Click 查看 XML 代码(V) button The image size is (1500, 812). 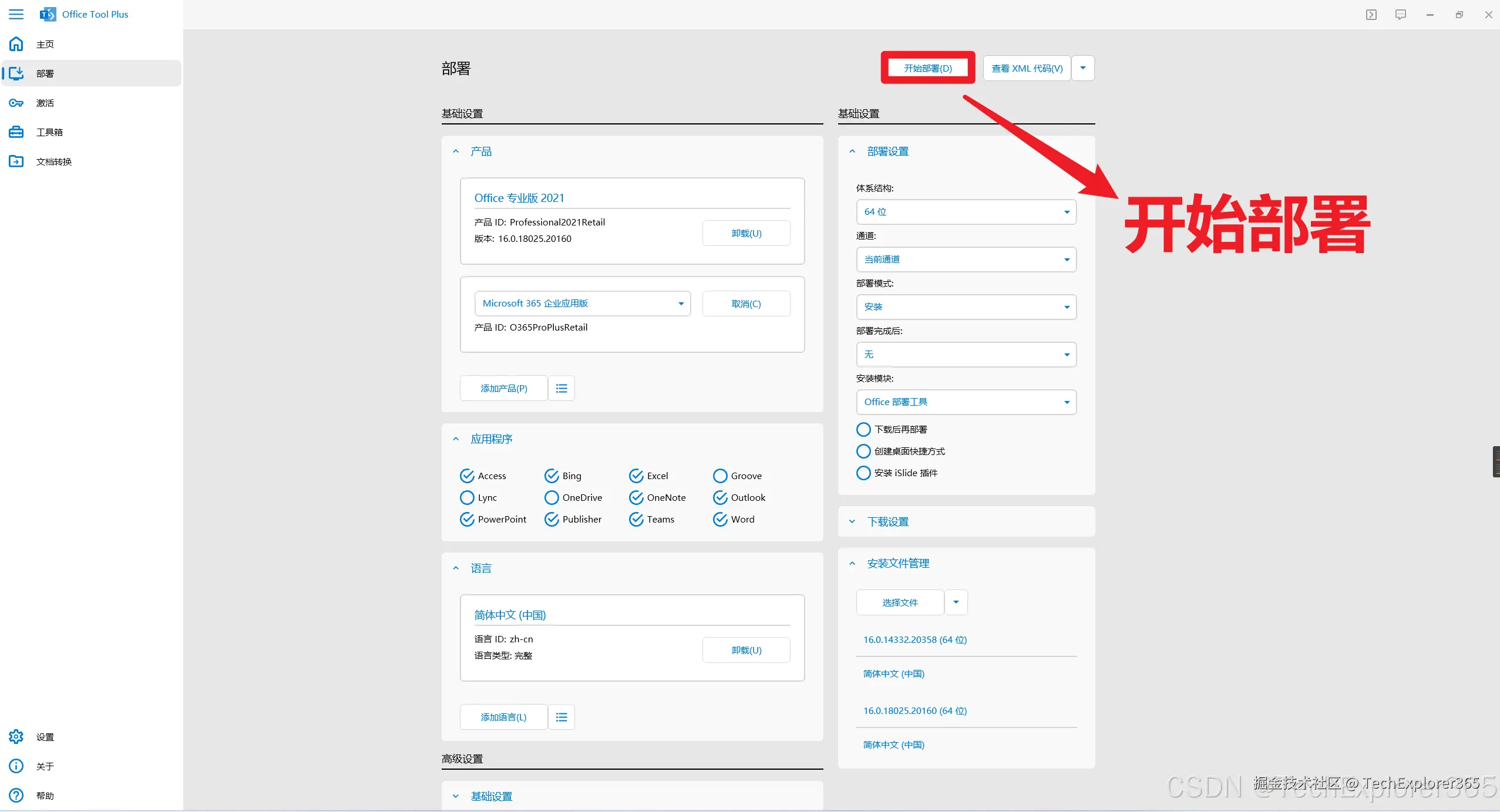coord(1027,68)
